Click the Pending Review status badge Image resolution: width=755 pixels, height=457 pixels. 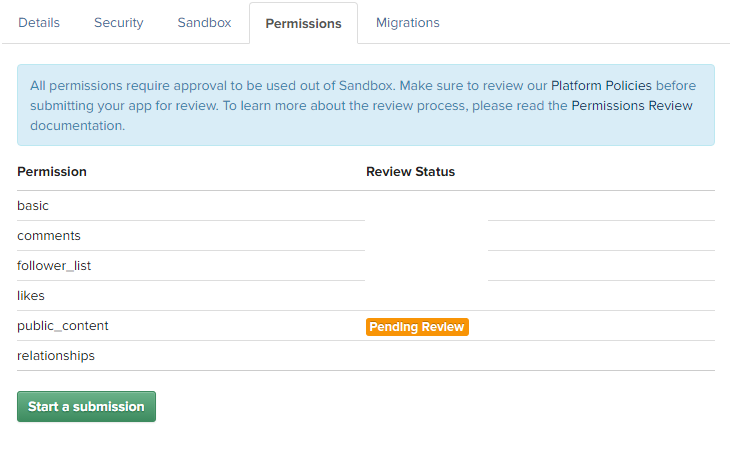417,327
